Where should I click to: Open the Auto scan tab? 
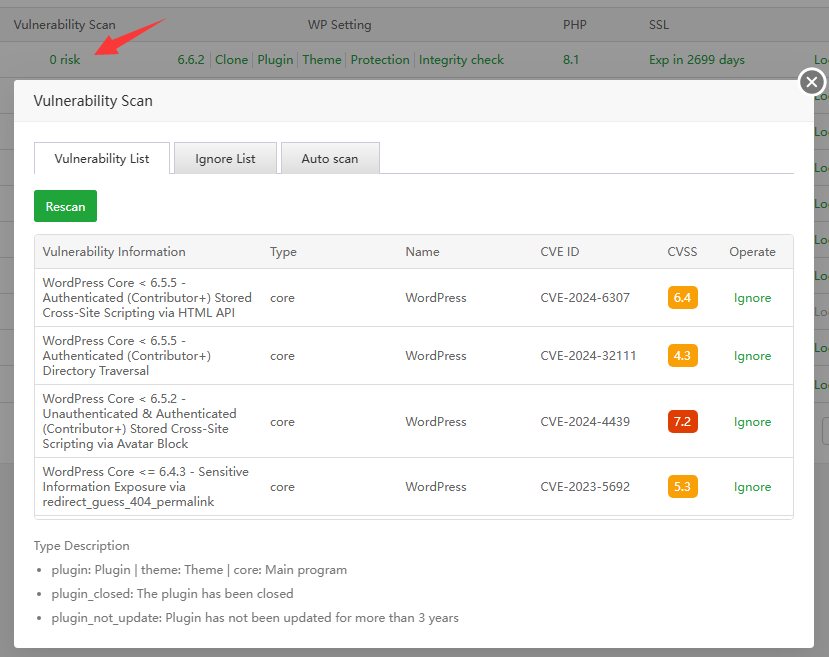tap(330, 159)
